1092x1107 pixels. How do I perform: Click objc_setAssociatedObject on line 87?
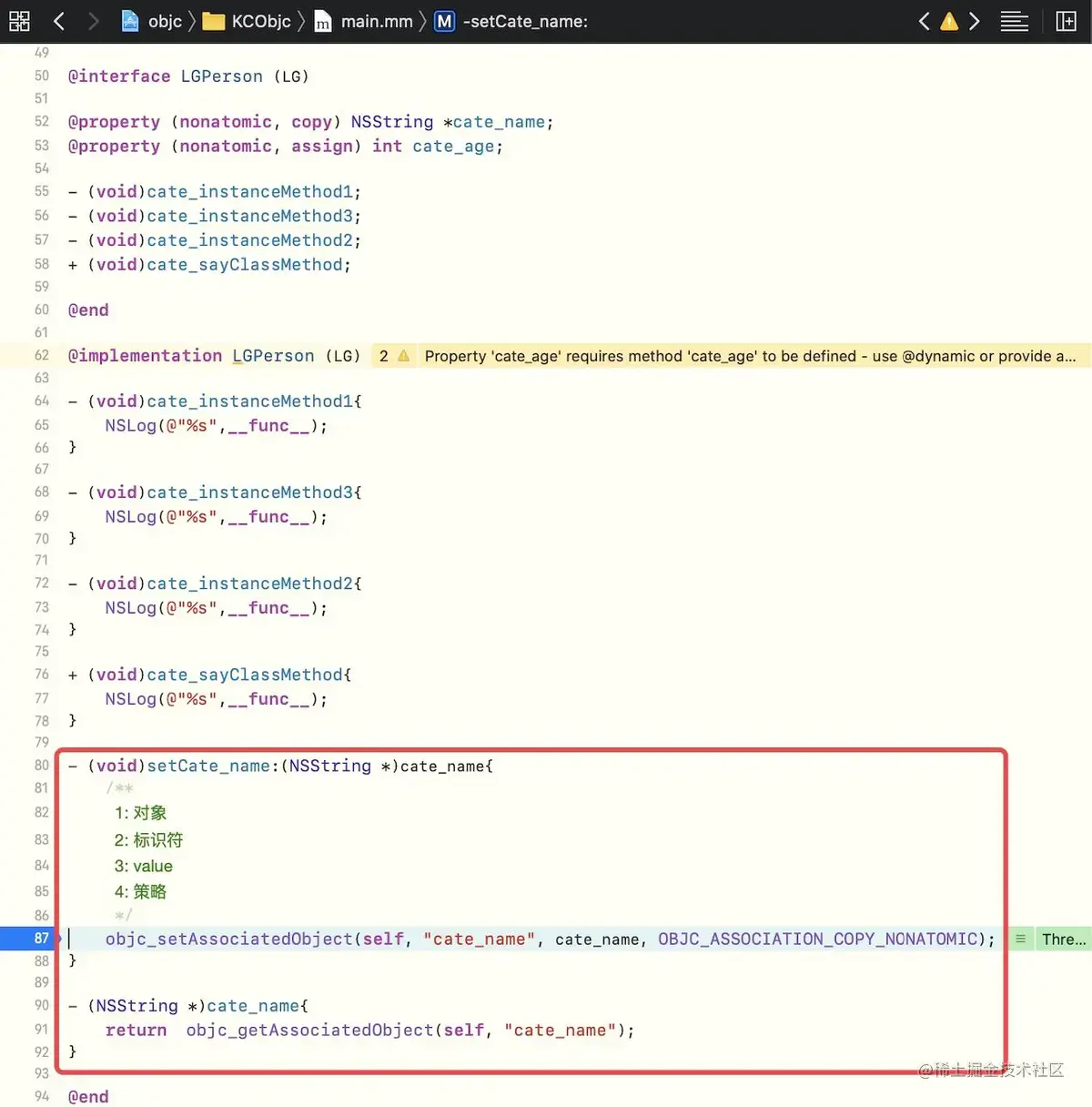click(228, 939)
